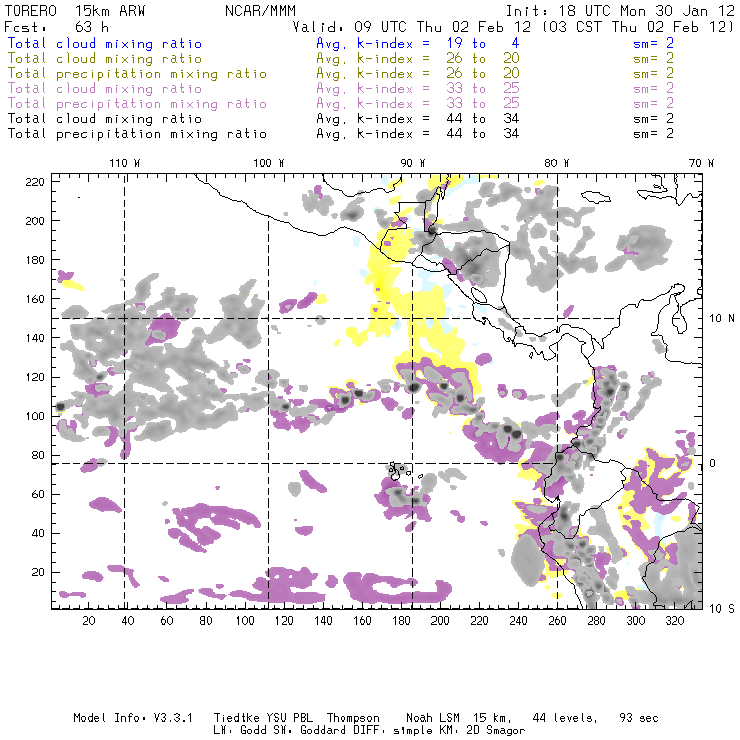Click the "100" tick on the vertical axis
740x740 pixels.
pyautogui.click(x=35, y=416)
